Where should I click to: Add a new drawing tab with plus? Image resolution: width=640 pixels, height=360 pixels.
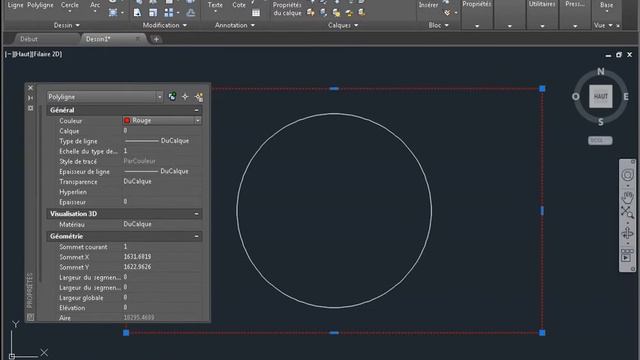[x=156, y=40]
